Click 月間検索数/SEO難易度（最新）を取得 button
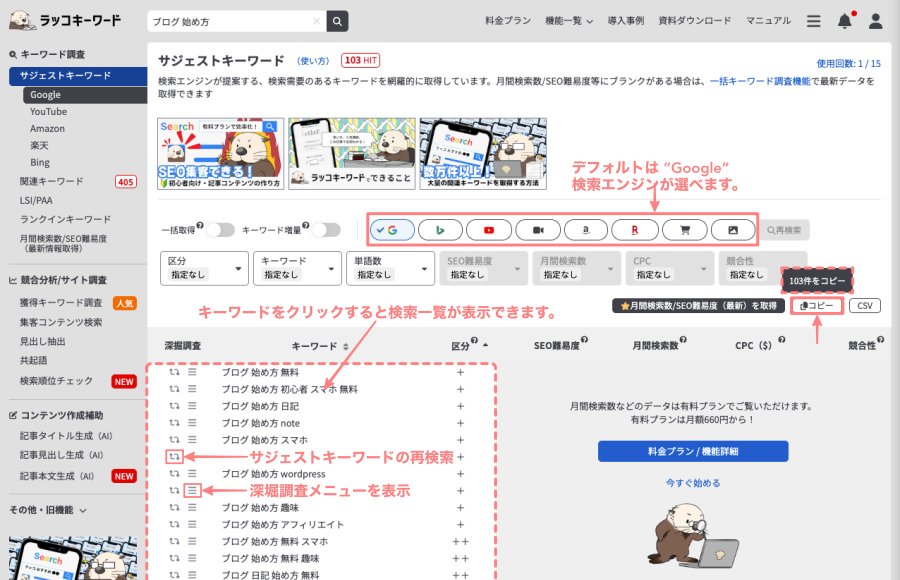 698,306
